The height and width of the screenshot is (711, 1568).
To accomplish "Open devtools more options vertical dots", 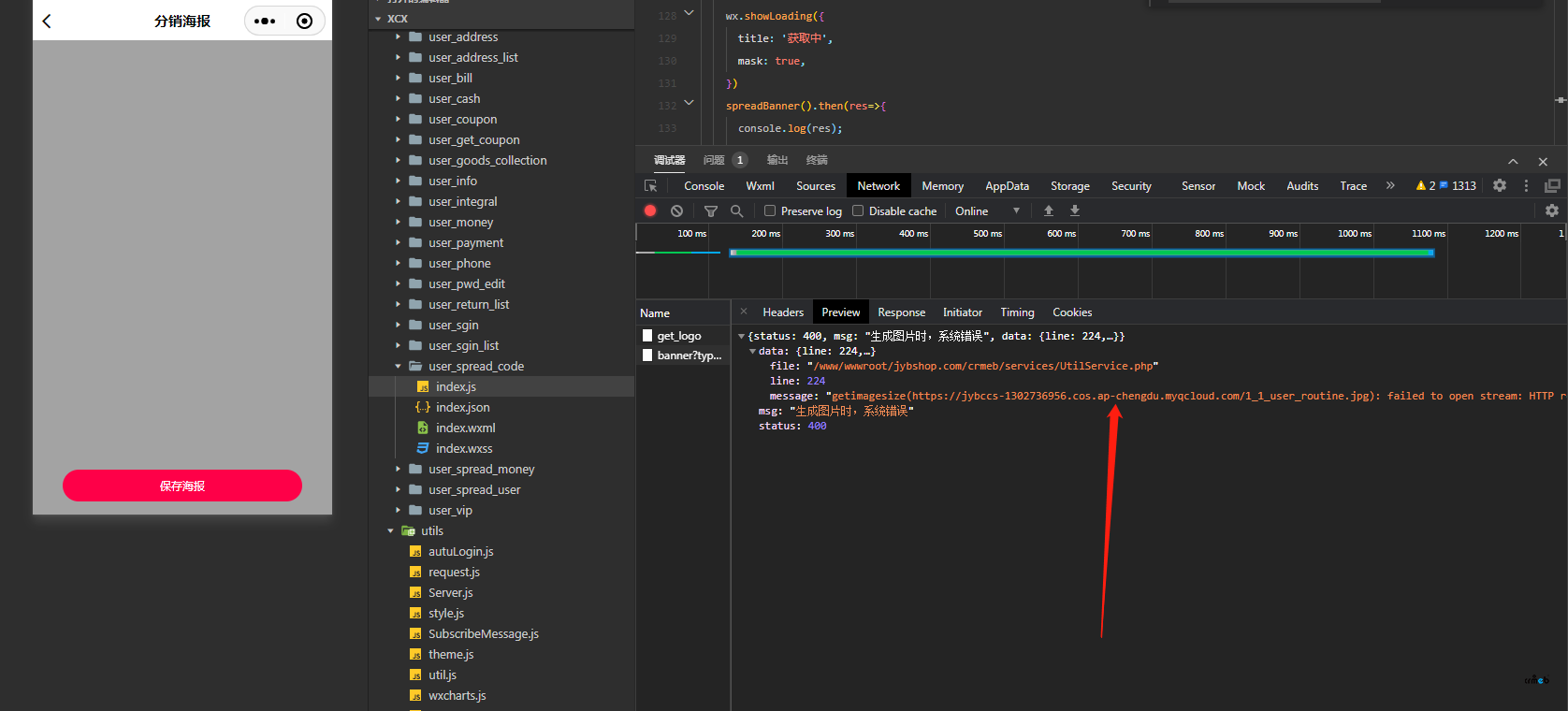I will pos(1526,185).
